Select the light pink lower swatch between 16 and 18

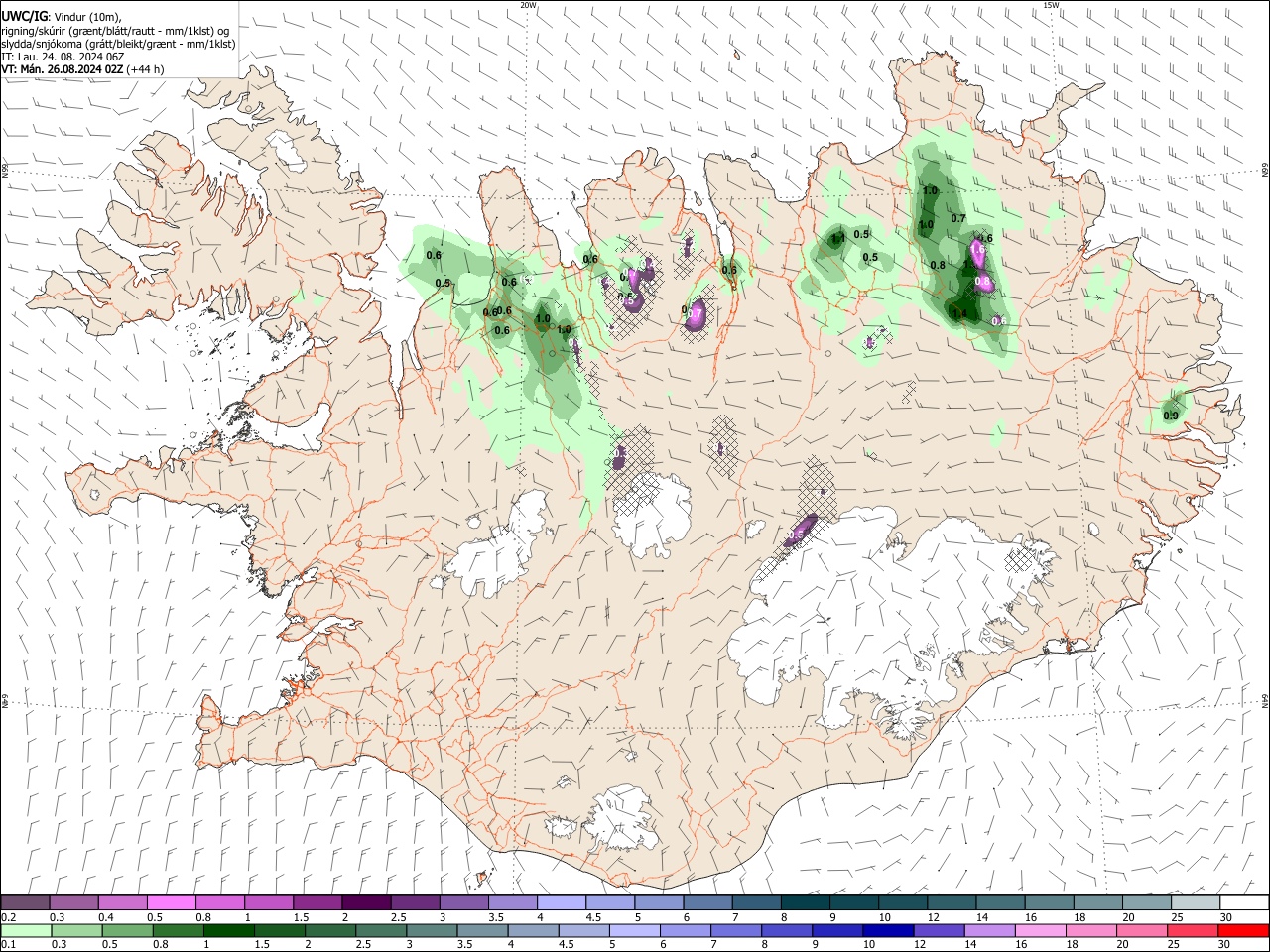[x=1042, y=930]
